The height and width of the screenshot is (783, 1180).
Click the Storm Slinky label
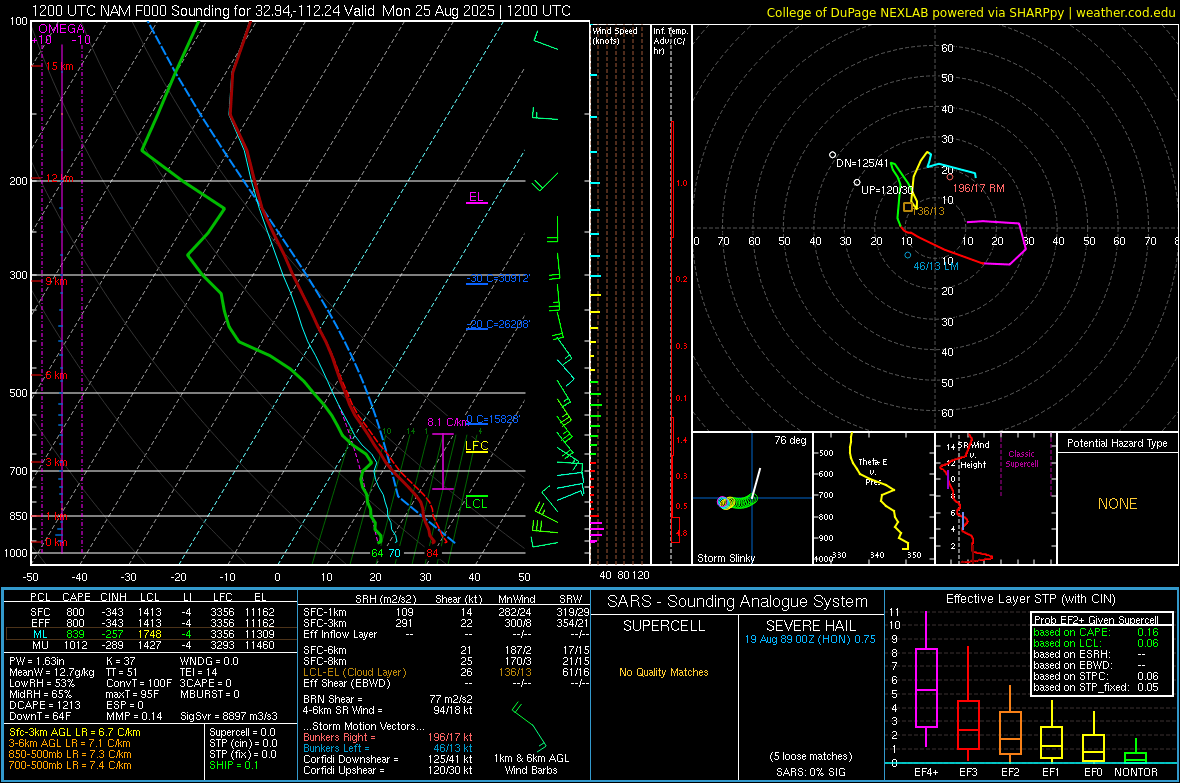coord(725,558)
